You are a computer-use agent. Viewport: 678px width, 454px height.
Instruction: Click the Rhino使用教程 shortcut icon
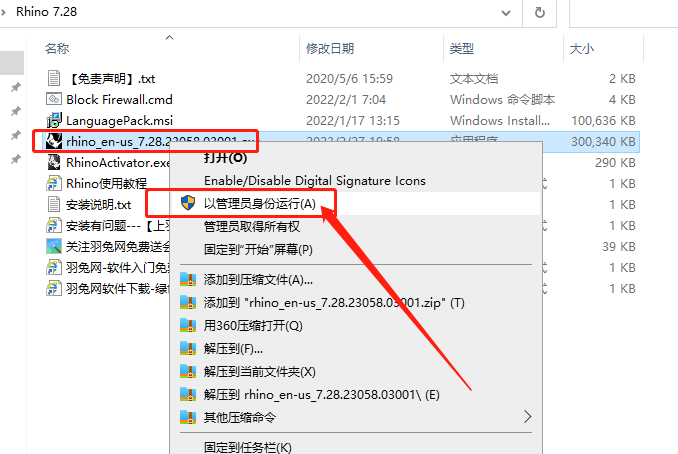coord(54,183)
